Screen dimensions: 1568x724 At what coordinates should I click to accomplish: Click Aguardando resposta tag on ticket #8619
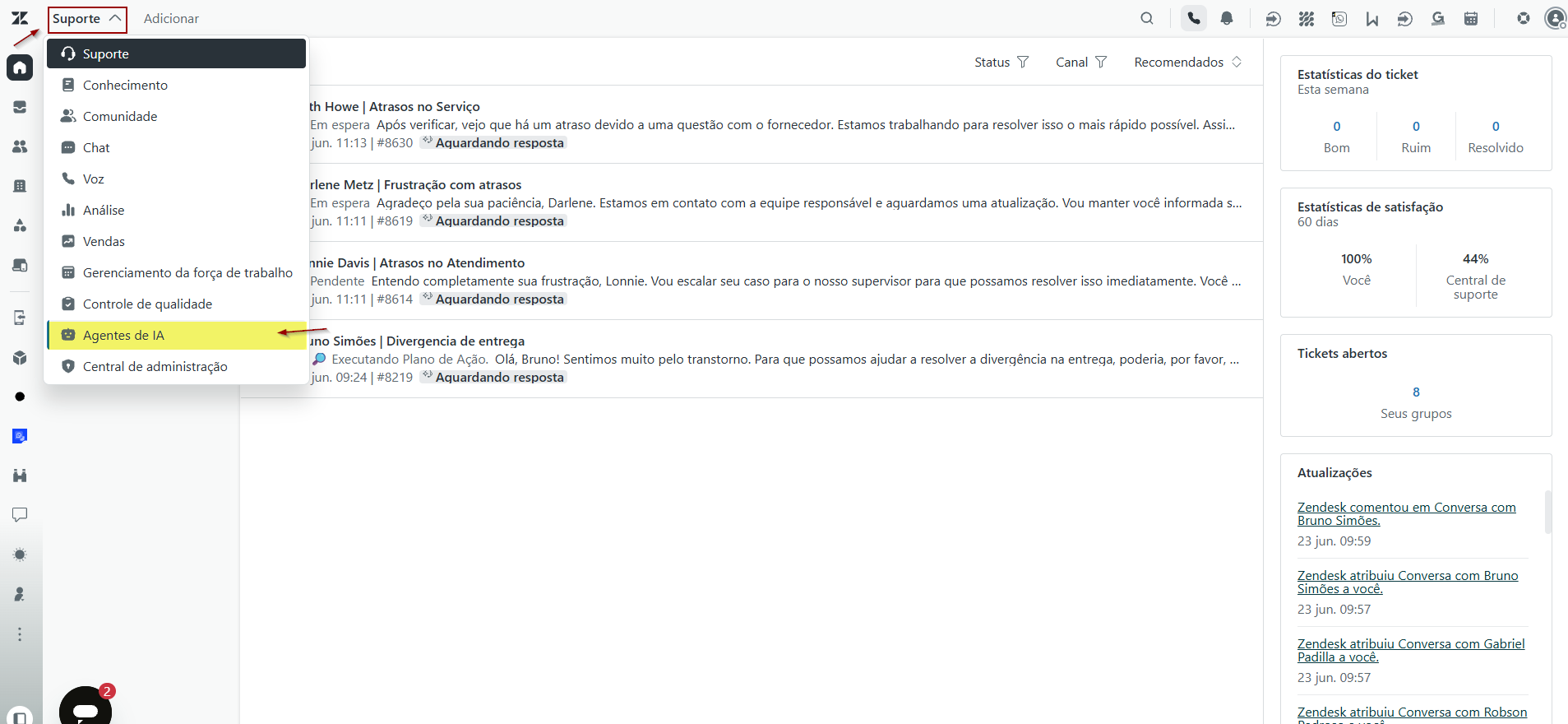493,221
